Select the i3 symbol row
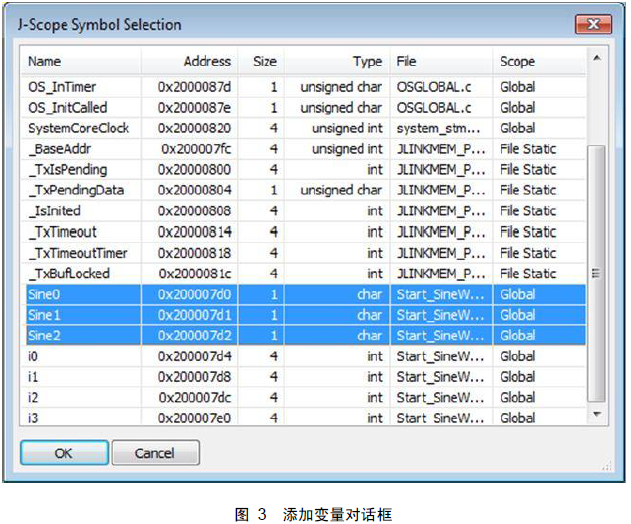The image size is (631, 524). pyautogui.click(x=303, y=417)
